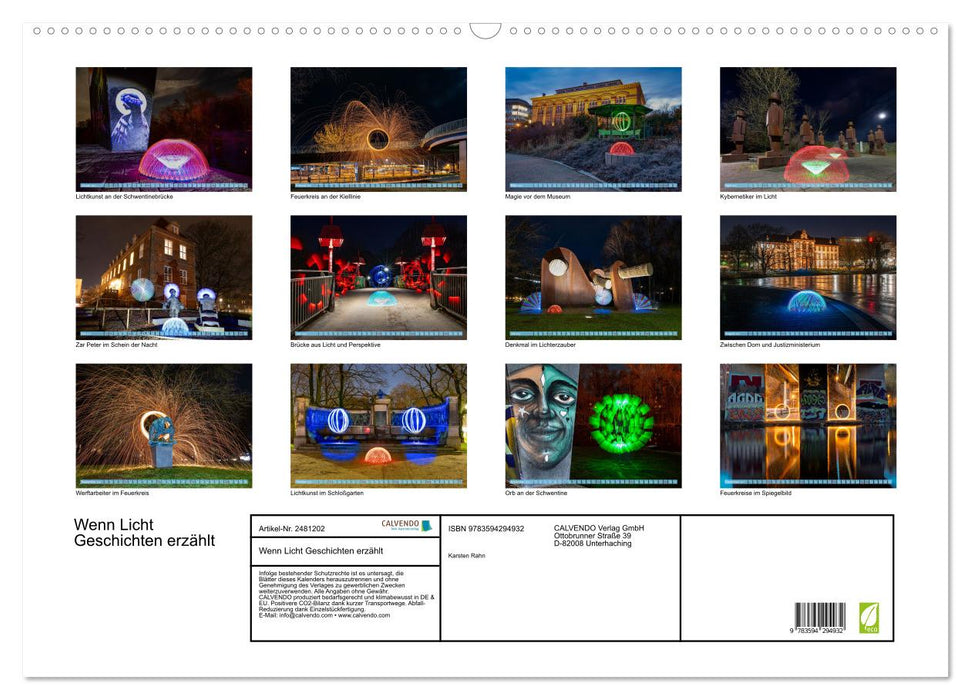
Task: Open the Zwischen Dom und Justizministerium photo
Action: click(808, 277)
